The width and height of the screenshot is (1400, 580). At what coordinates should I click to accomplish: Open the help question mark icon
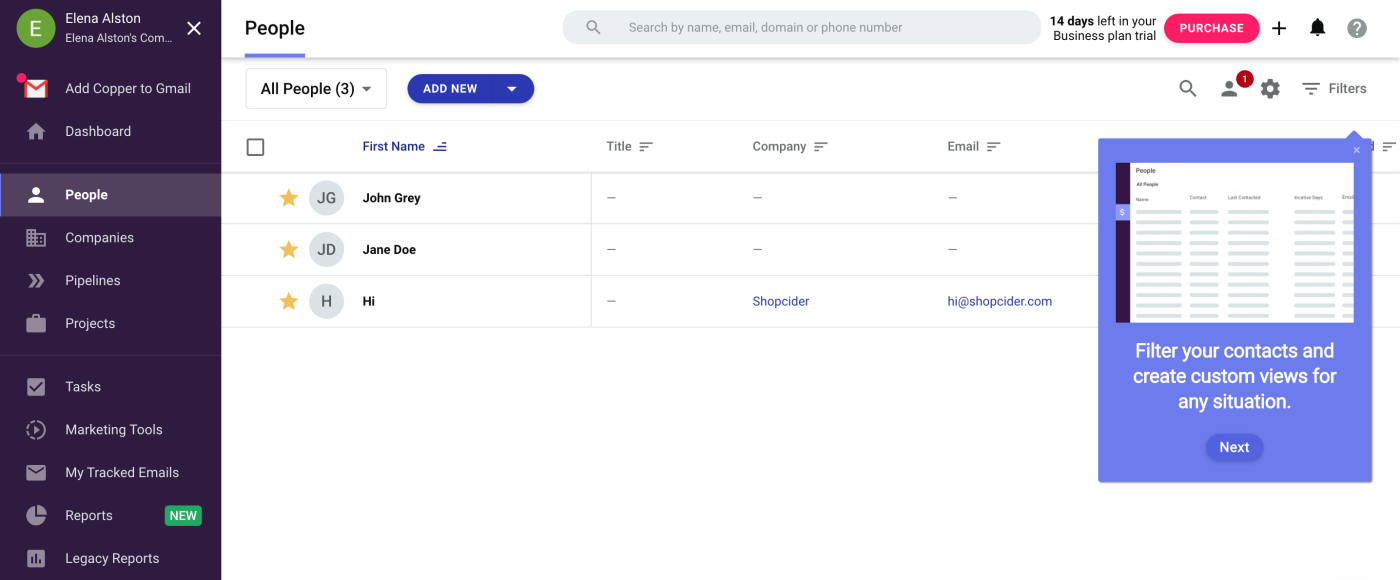click(1357, 28)
